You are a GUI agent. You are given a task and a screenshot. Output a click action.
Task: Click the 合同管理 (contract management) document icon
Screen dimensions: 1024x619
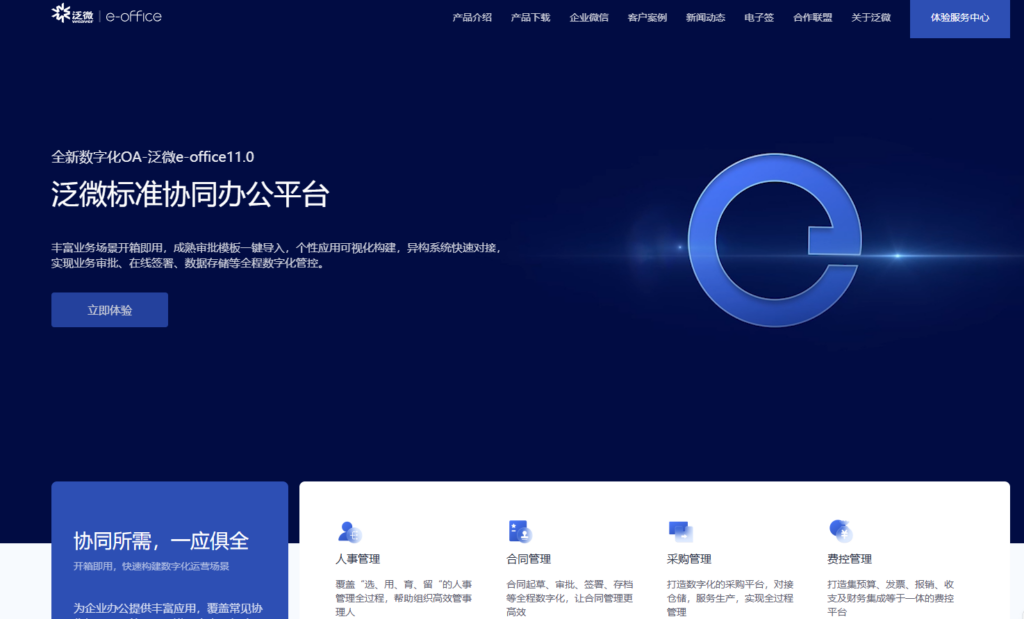518,530
